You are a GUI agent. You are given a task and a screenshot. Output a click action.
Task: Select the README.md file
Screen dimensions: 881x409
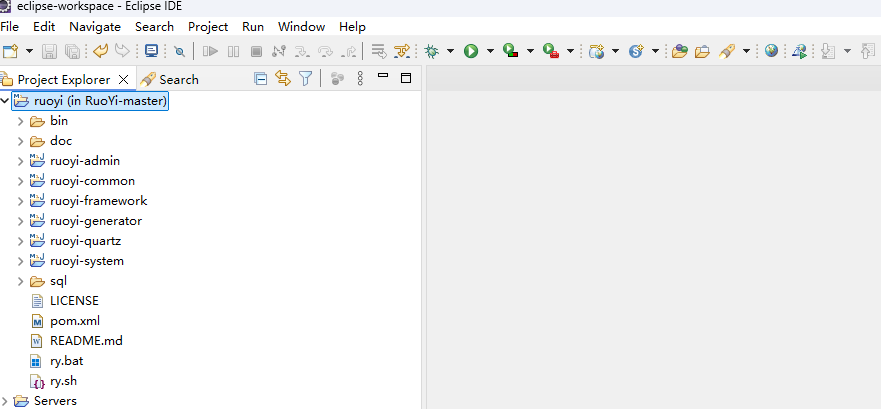(x=86, y=340)
